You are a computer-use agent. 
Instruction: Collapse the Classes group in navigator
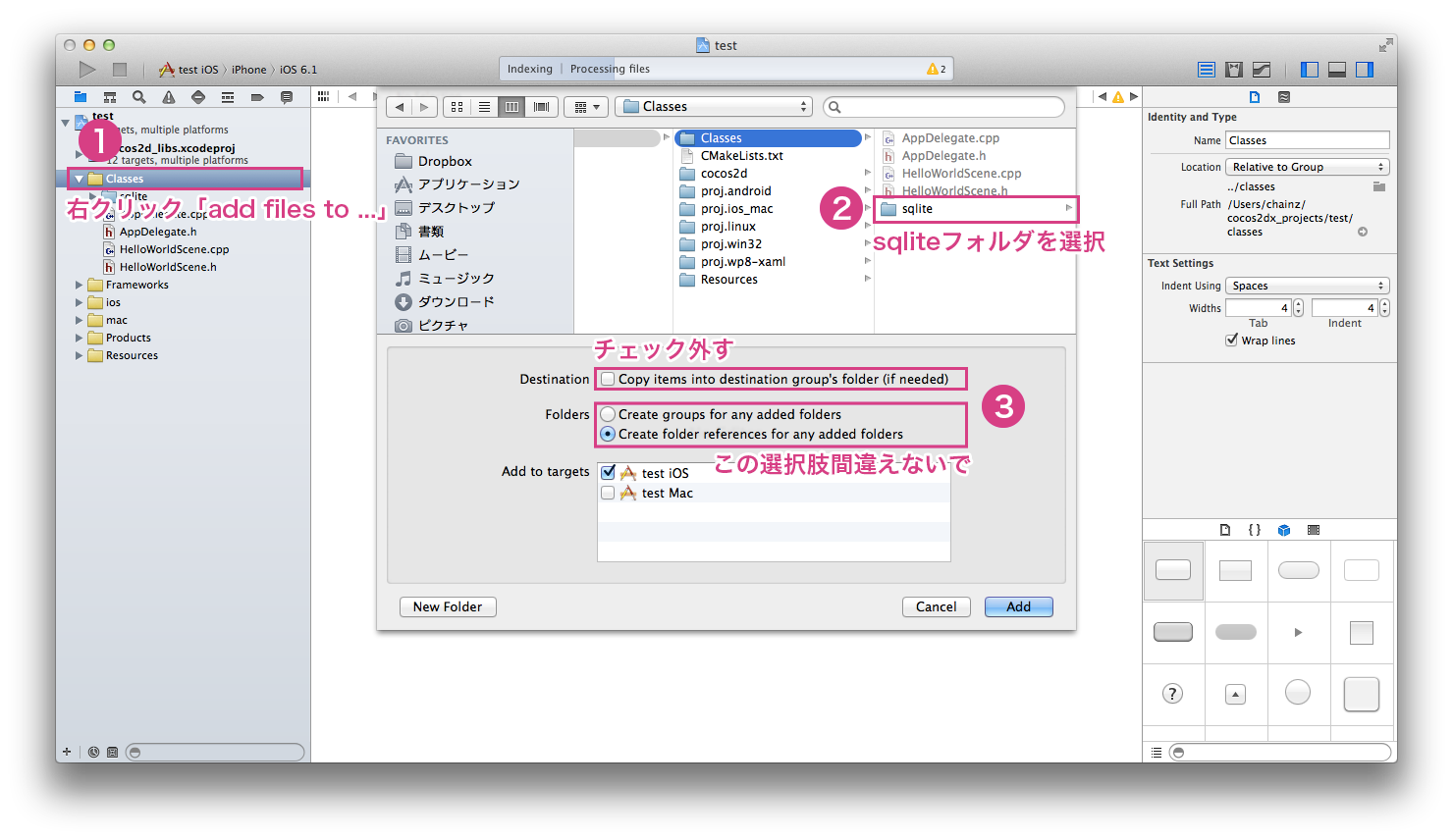pyautogui.click(x=79, y=179)
